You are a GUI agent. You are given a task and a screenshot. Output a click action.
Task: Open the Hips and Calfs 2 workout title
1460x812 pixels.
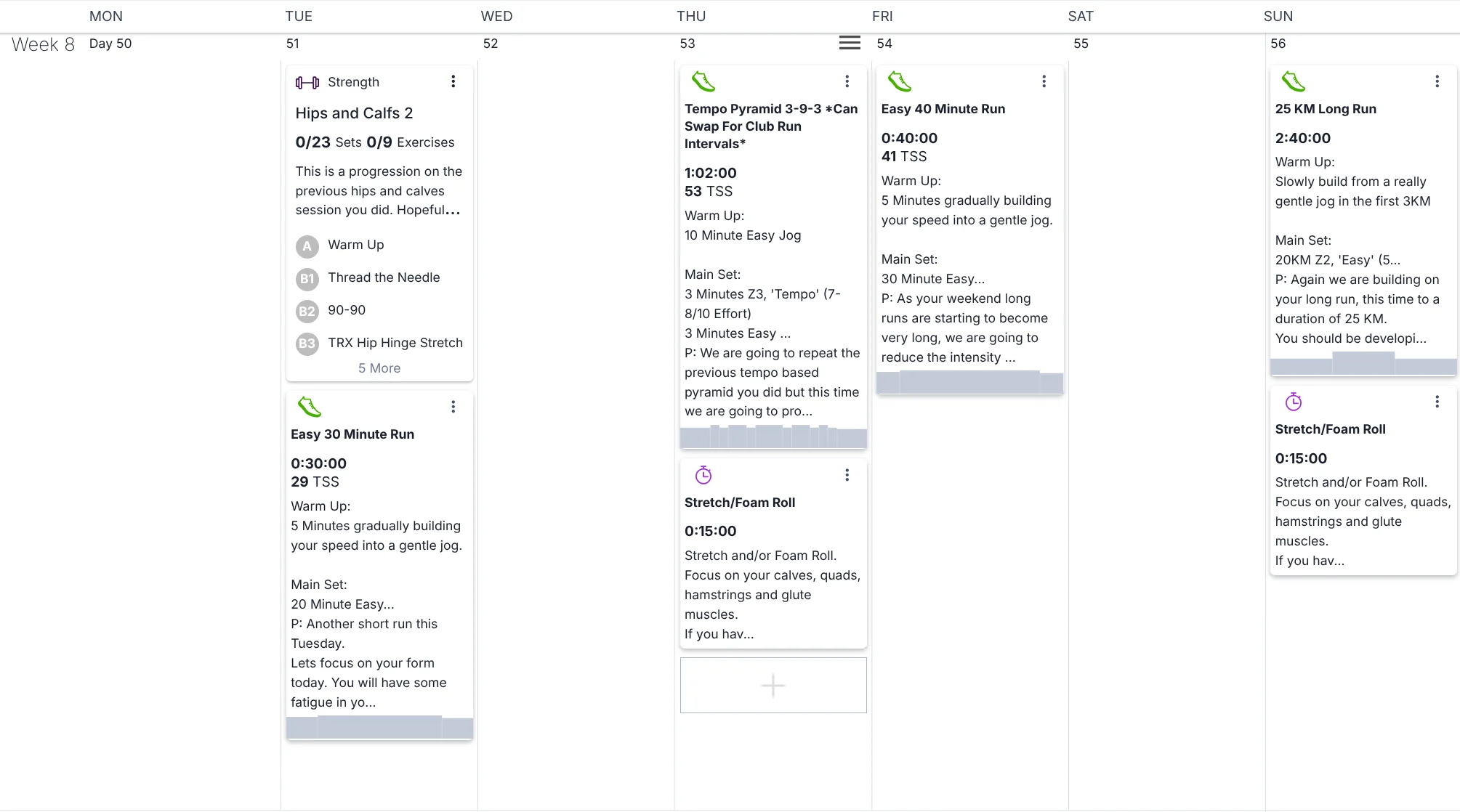click(x=354, y=113)
